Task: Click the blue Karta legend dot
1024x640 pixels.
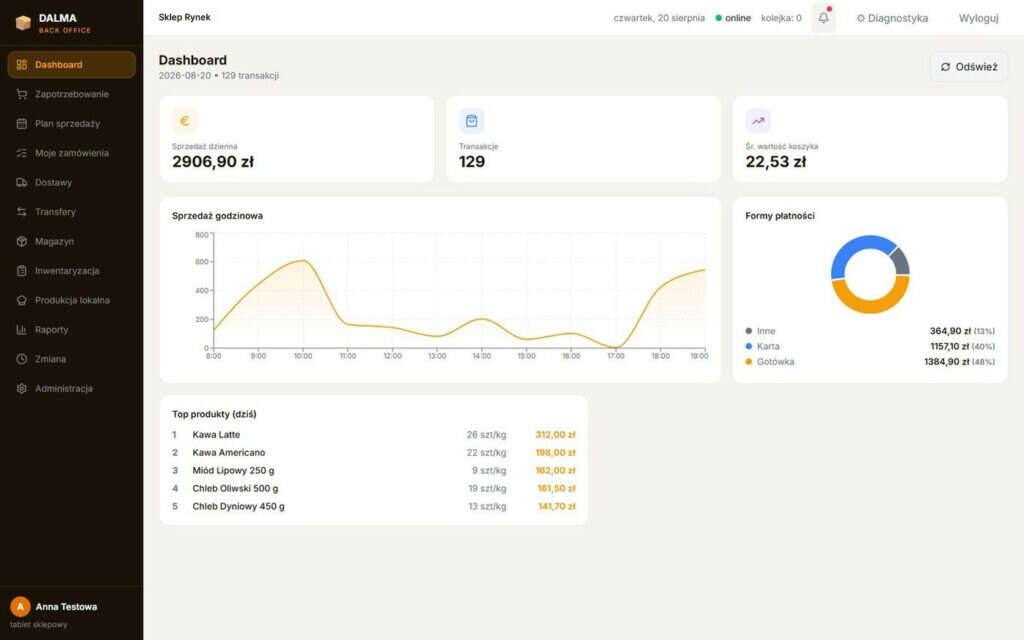Action: [748, 346]
